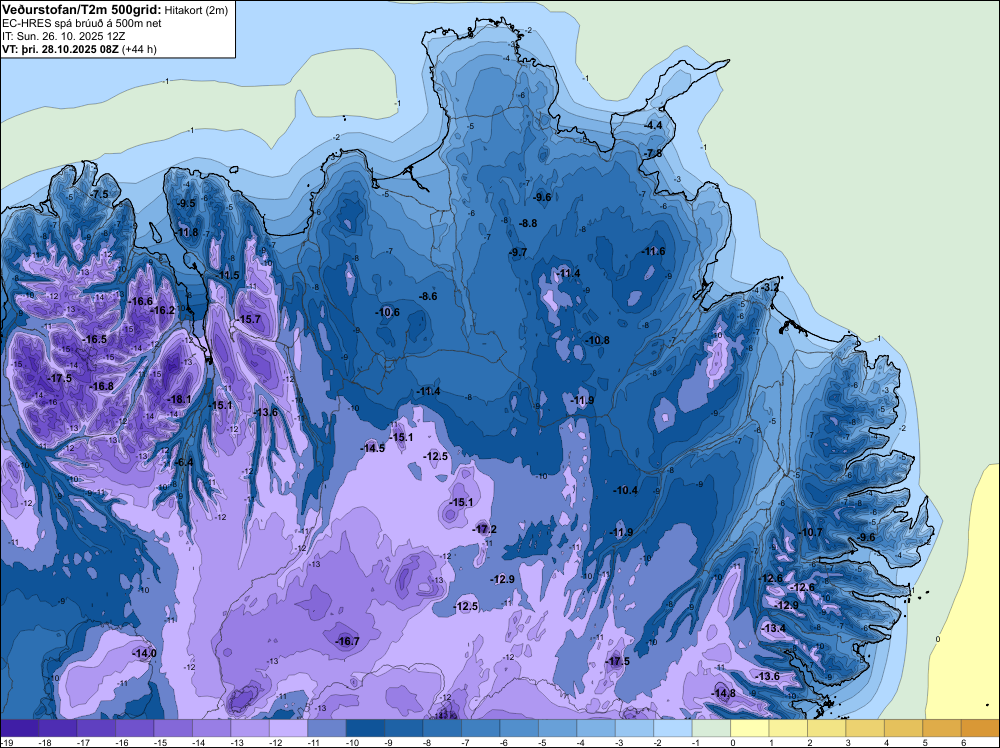Click the -6.4 temperature label
Viewport: 1000px width, 748px height.
click(184, 462)
